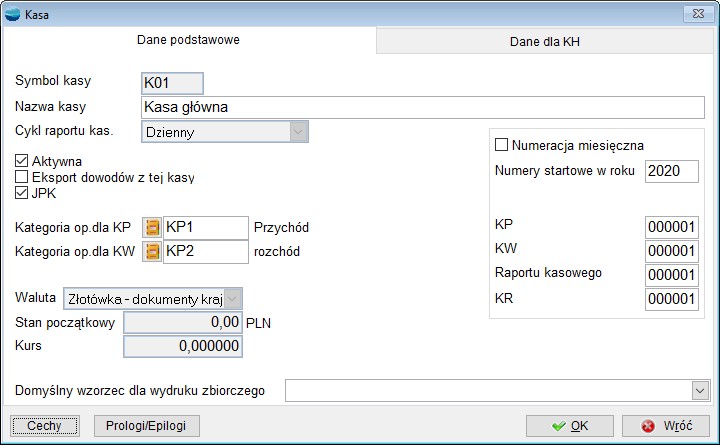This screenshot has width=720, height=445.
Task: Switch to the Dane dla KH tab
Action: [x=545, y=42]
